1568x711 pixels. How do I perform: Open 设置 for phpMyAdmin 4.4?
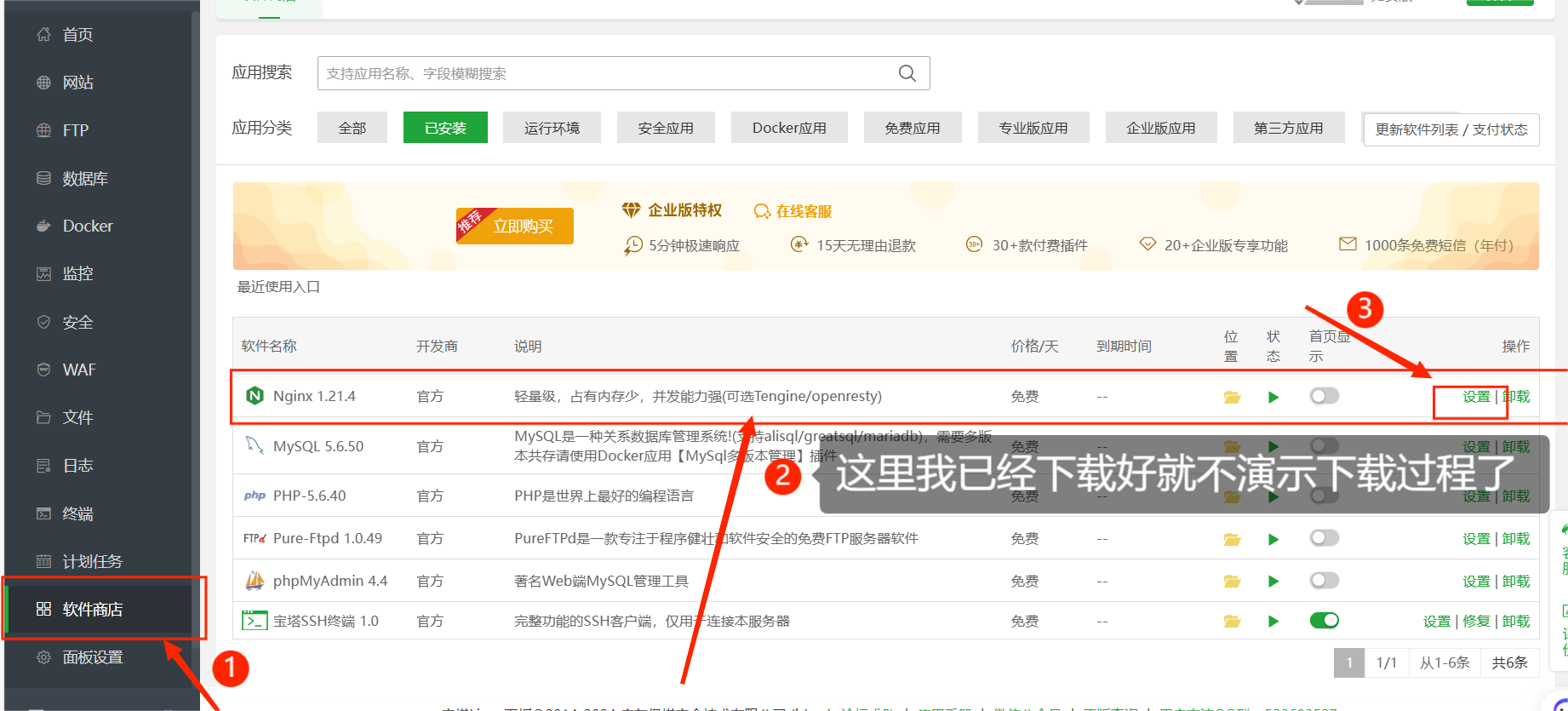click(1477, 582)
